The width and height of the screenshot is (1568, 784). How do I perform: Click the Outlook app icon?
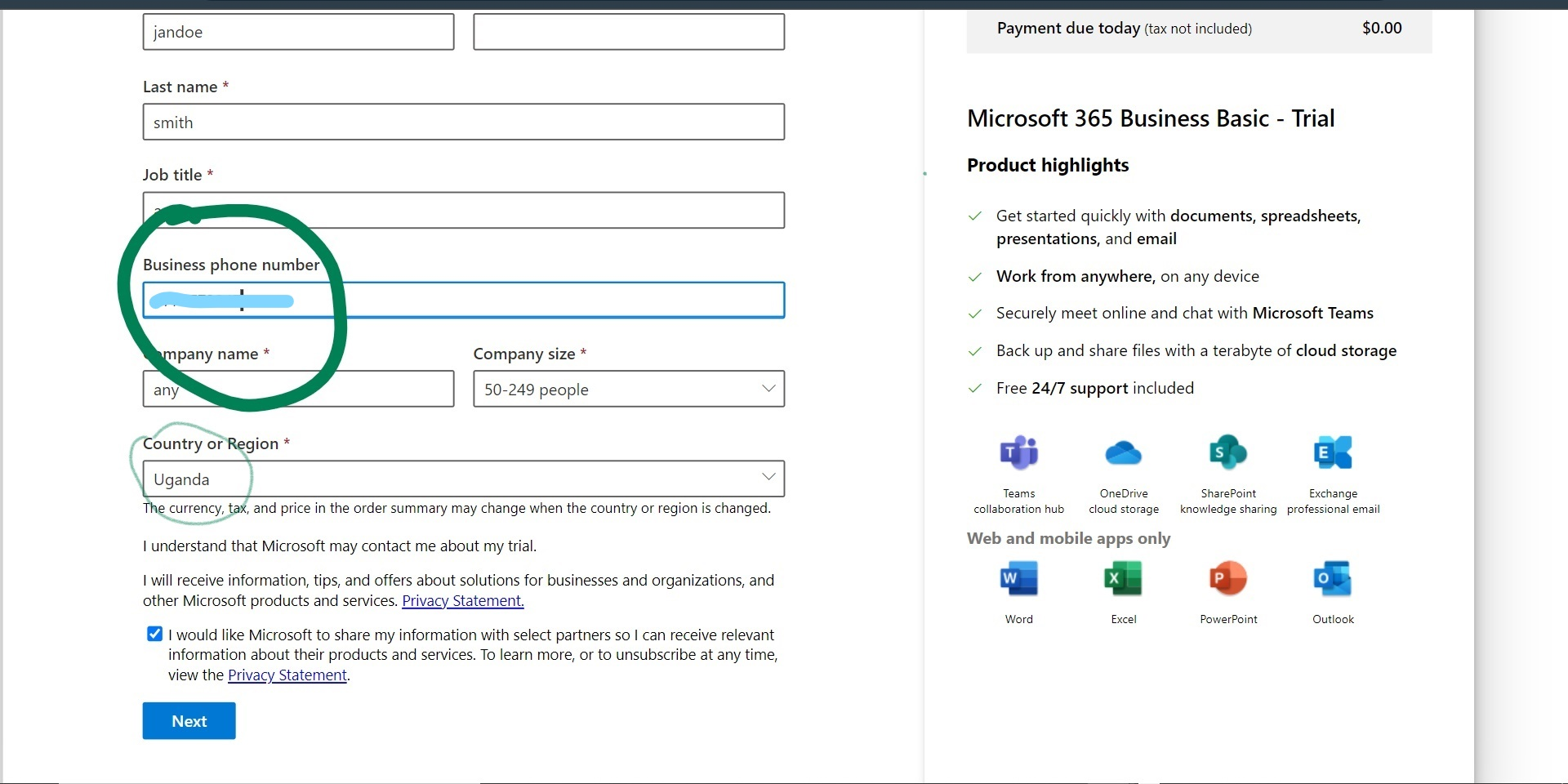1333,578
